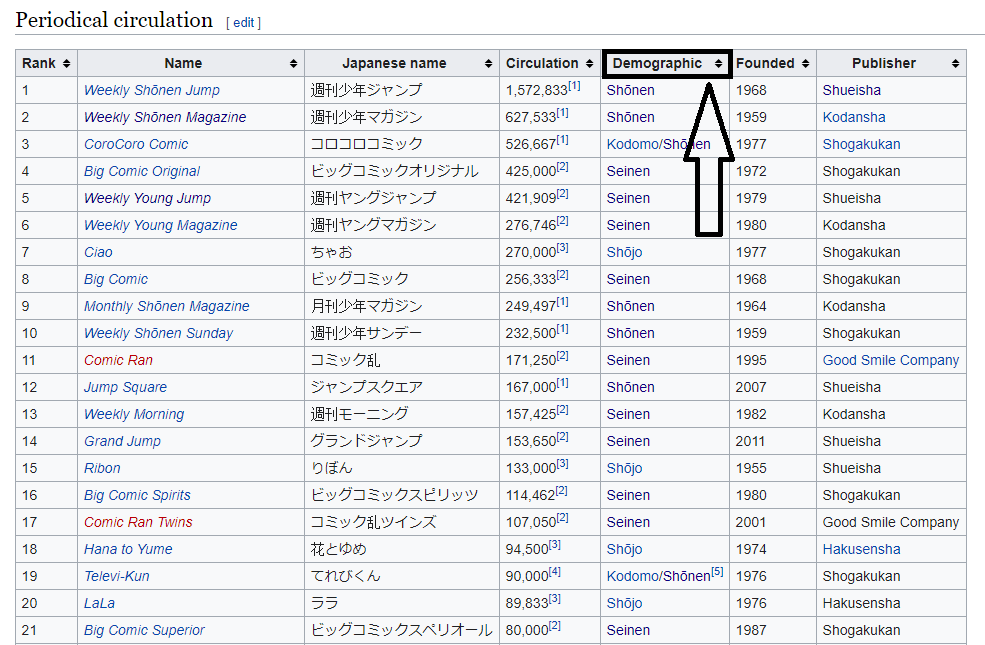The image size is (985, 645).
Task: Follow the CoroCoro Comic link
Action: pyautogui.click(x=135, y=144)
